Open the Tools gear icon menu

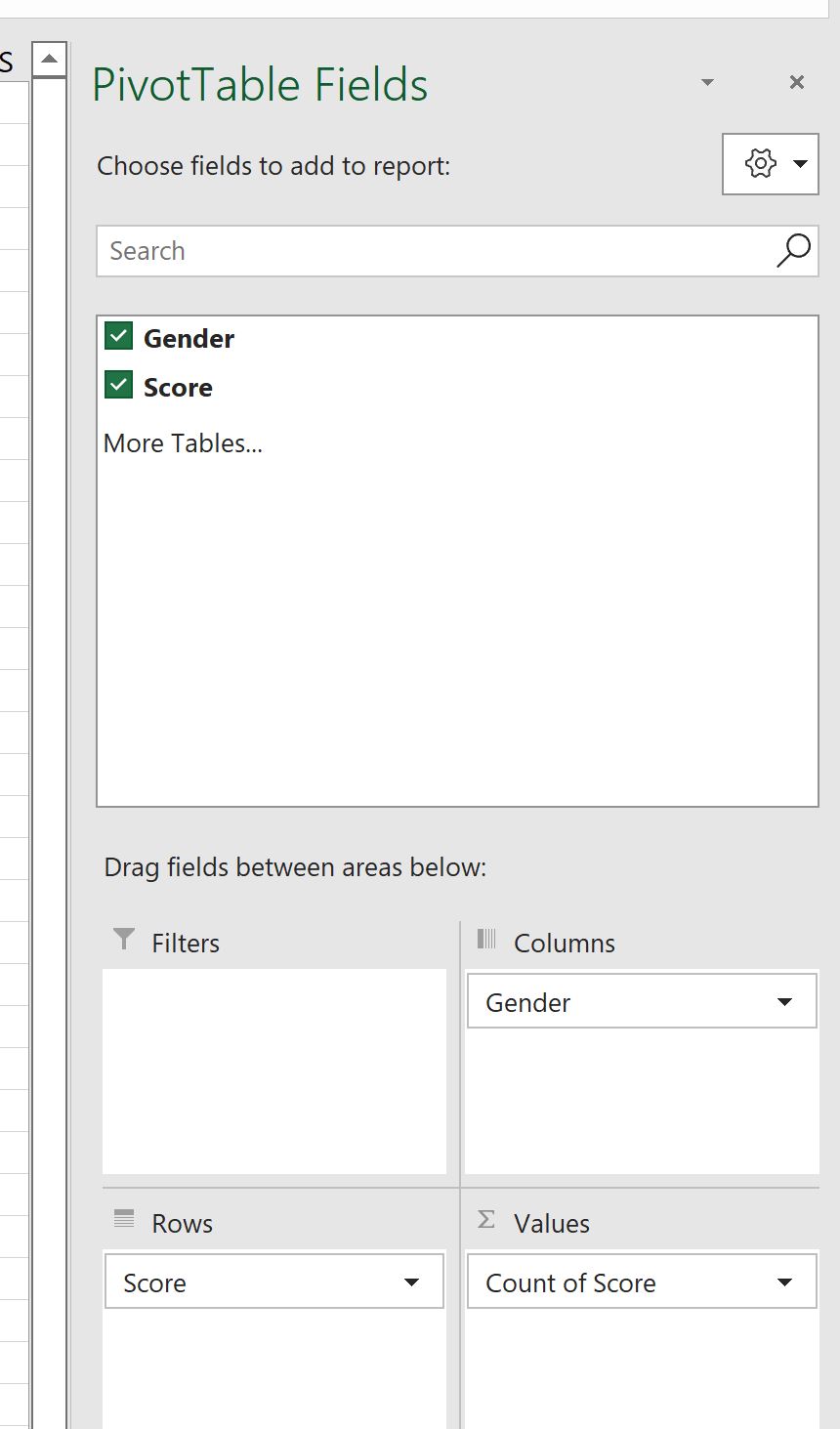point(762,163)
